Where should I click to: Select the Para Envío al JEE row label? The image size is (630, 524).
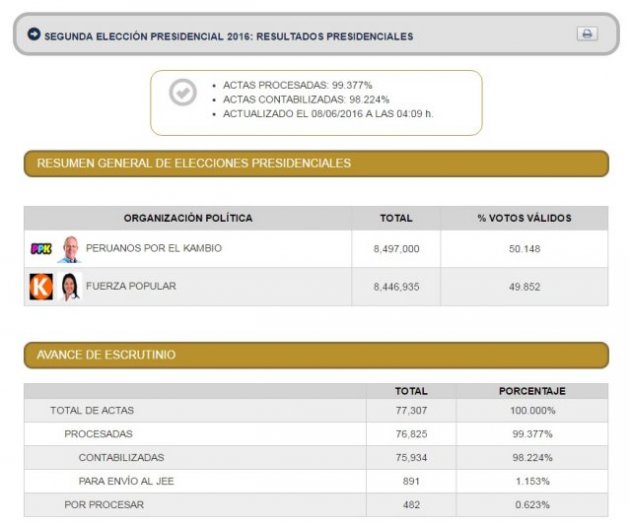126,481
